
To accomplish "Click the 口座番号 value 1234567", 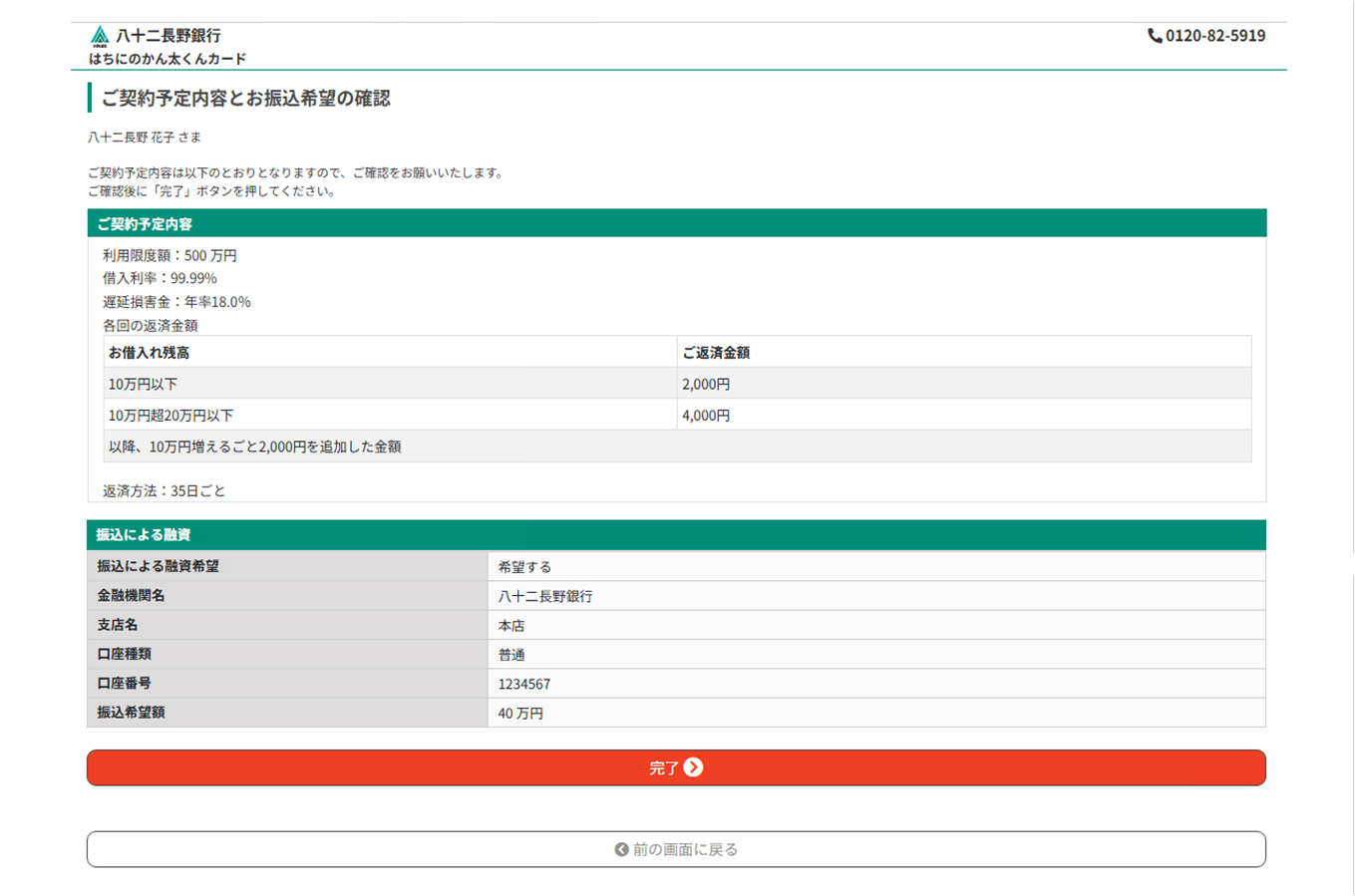I will (x=524, y=685).
